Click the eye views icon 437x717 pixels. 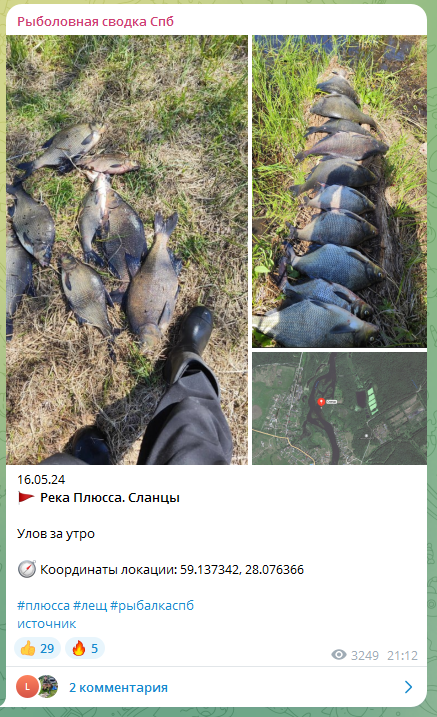tap(339, 655)
